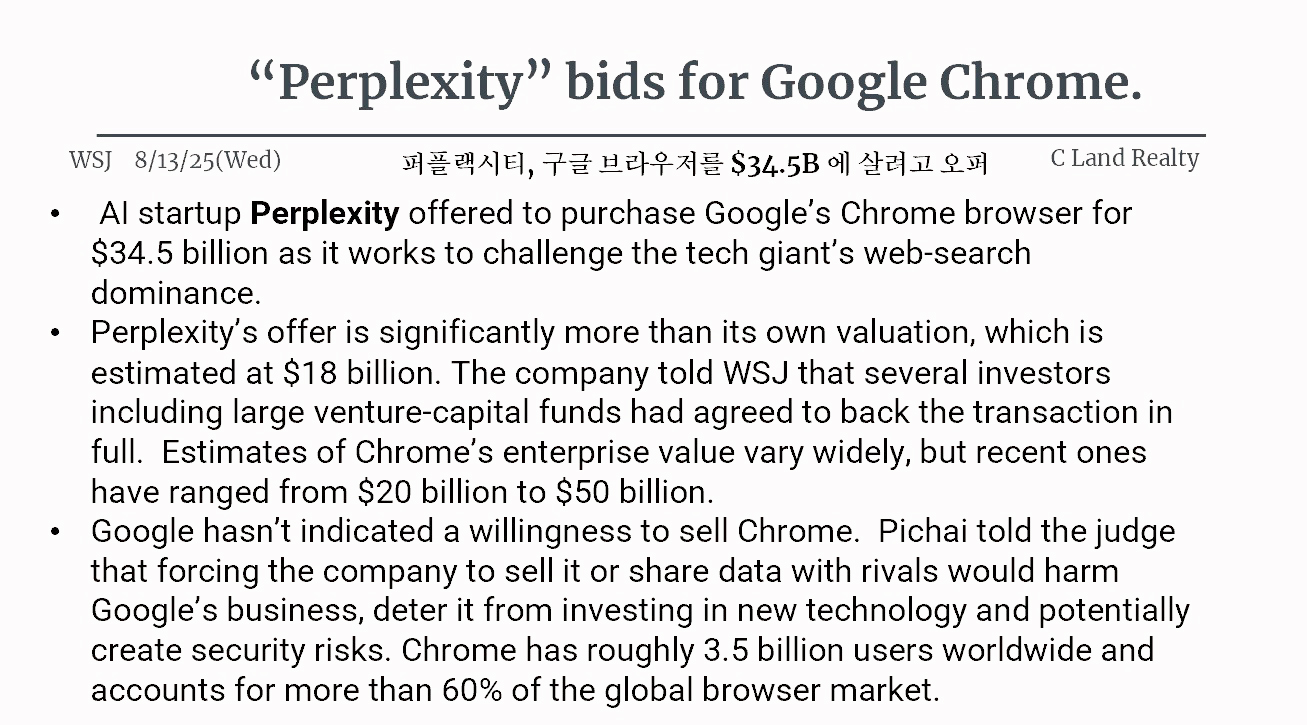Click the bold word Perplexity in first bullet

[325, 214]
